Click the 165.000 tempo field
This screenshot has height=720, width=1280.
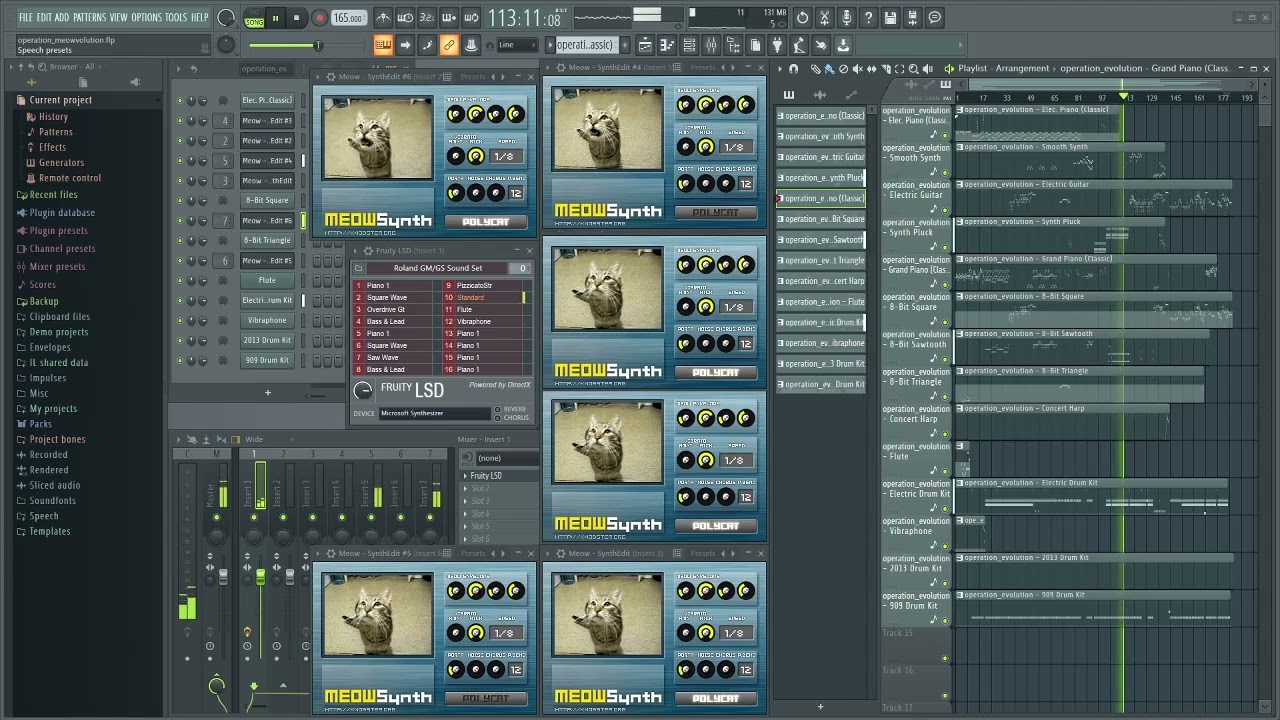348,18
